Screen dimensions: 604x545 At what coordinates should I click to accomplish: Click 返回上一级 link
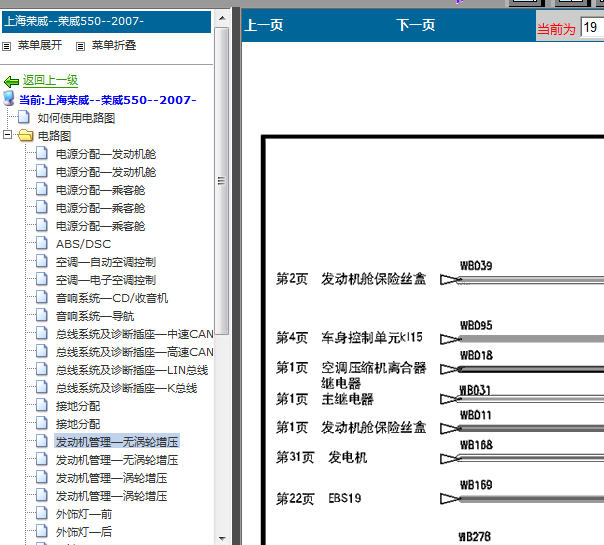(x=50, y=80)
